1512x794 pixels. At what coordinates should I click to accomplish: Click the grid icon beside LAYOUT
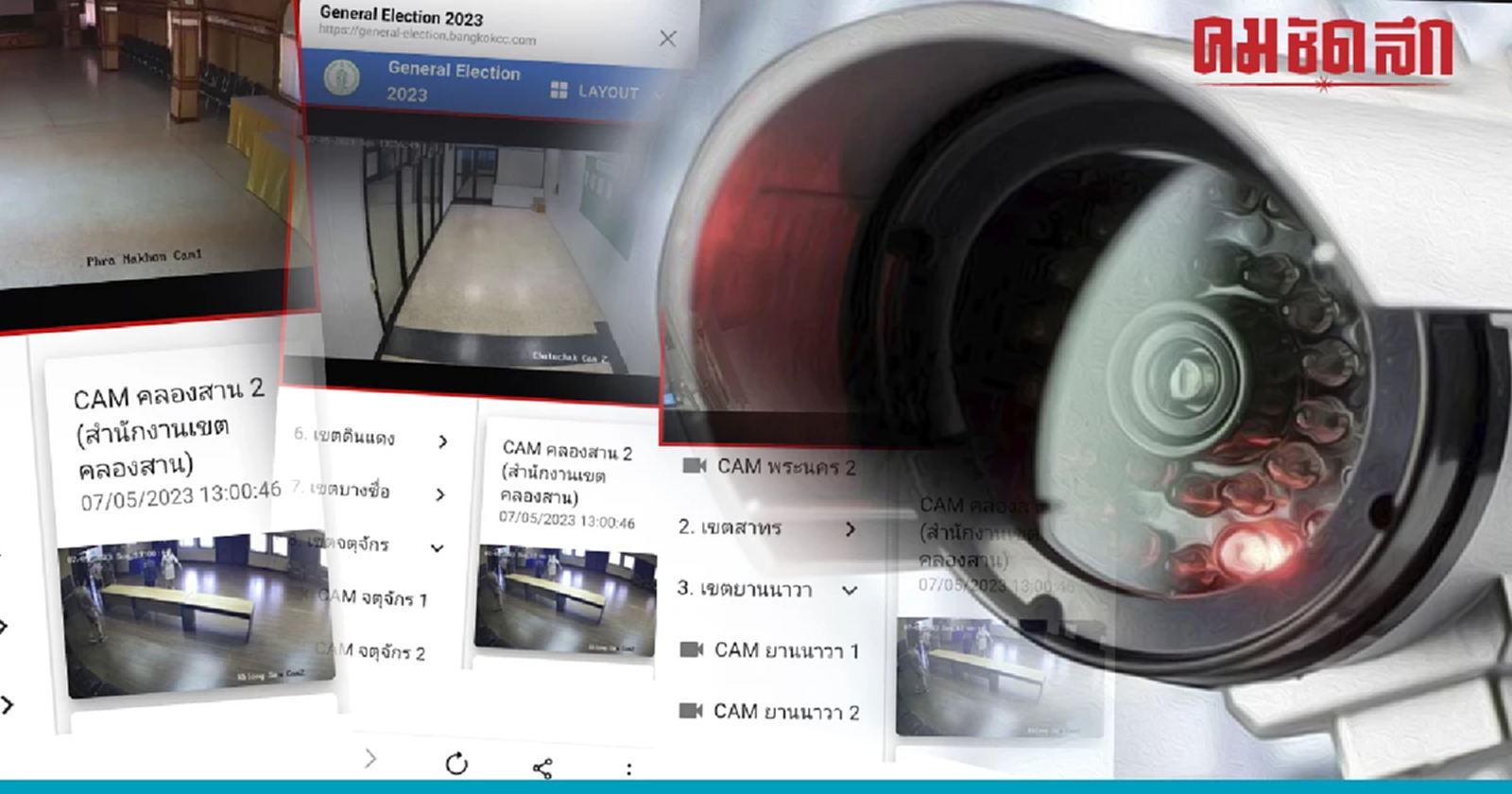click(559, 90)
